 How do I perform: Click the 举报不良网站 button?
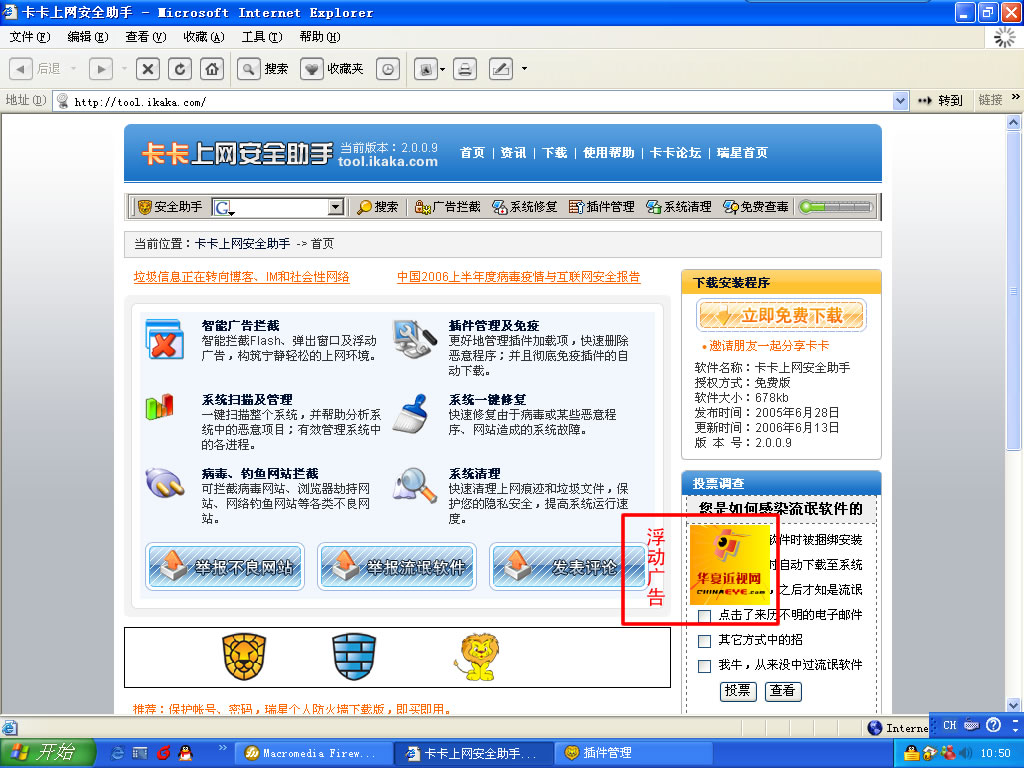pos(225,567)
